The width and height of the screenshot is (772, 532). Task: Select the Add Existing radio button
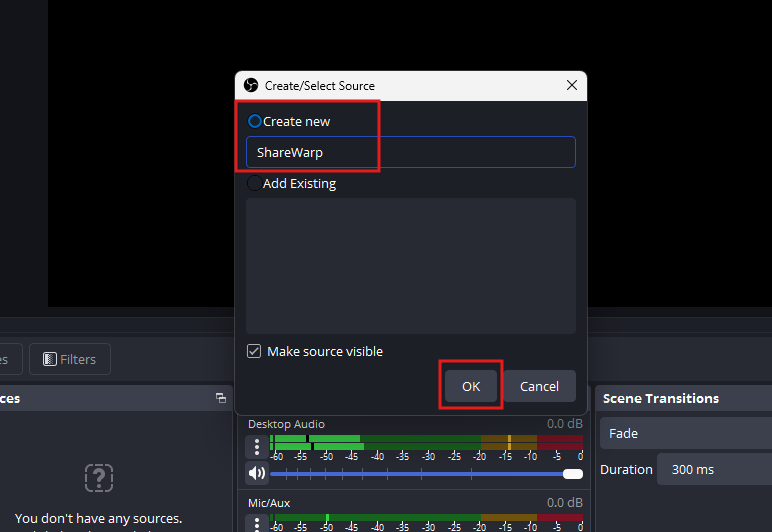click(x=254, y=183)
